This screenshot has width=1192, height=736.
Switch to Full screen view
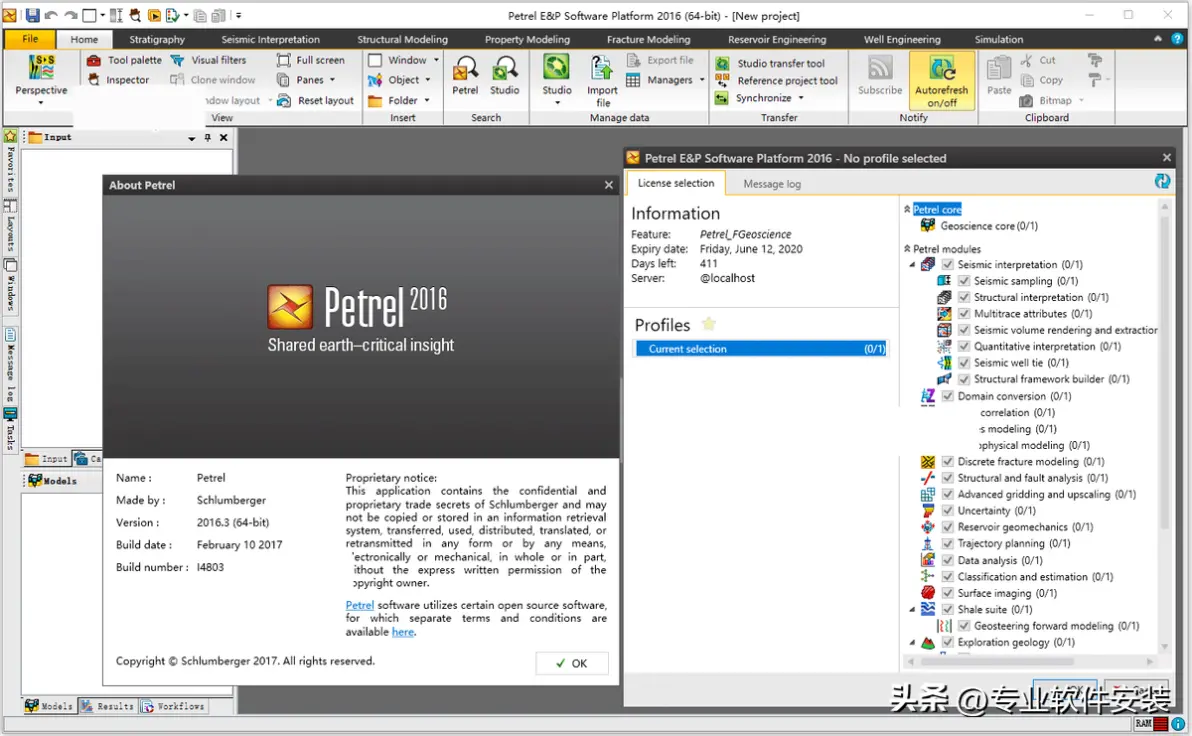pyautogui.click(x=311, y=60)
